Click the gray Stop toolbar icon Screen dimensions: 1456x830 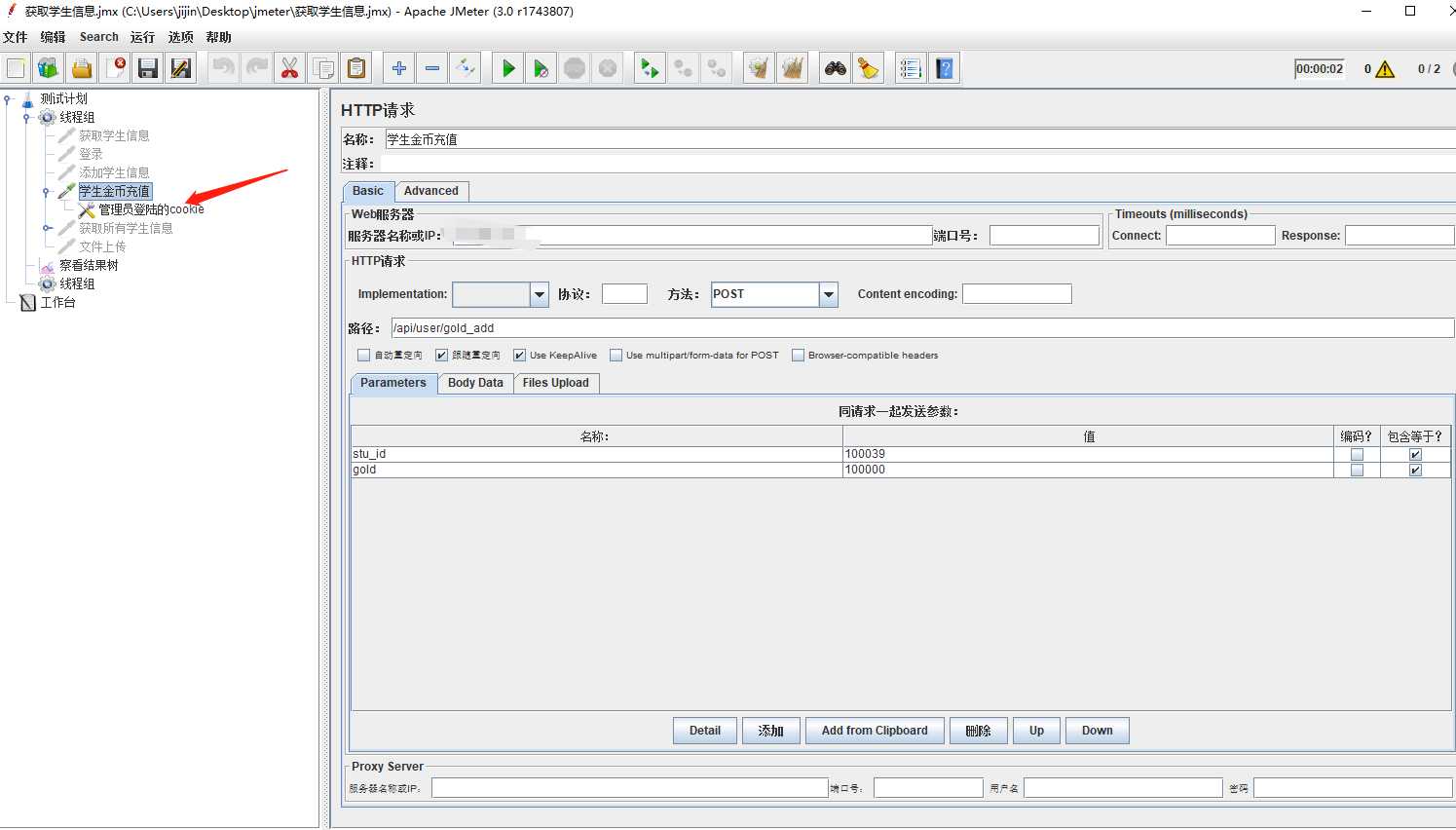[575, 68]
